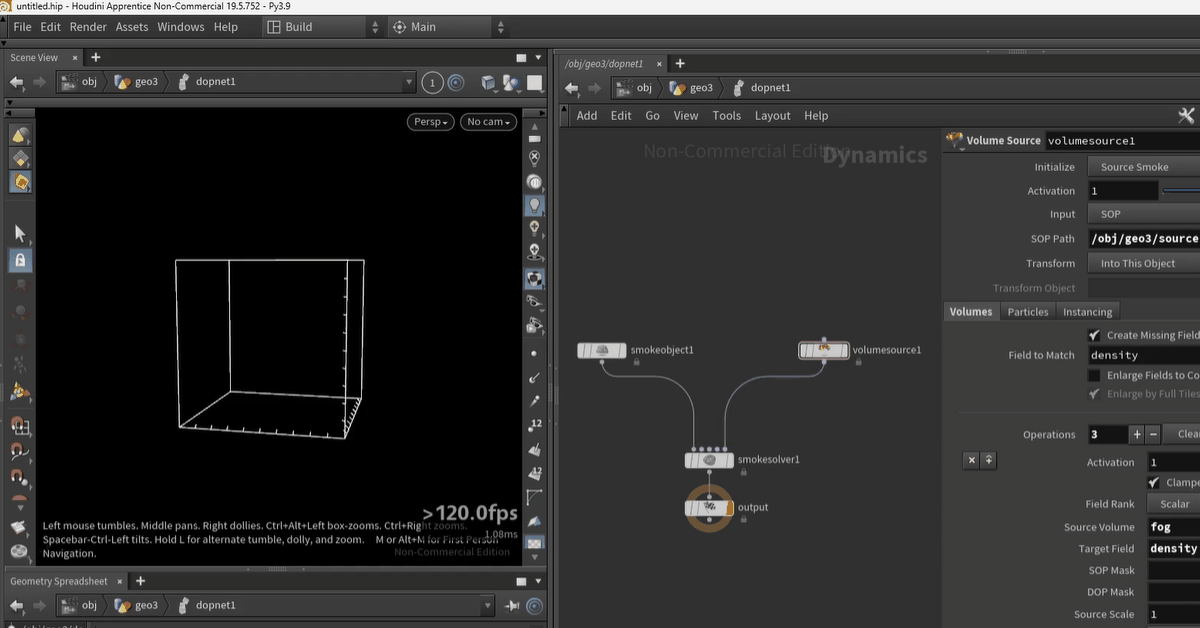Image resolution: width=1200 pixels, height=628 pixels.
Task: Click the plus button beside Operations
Action: [1136, 435]
